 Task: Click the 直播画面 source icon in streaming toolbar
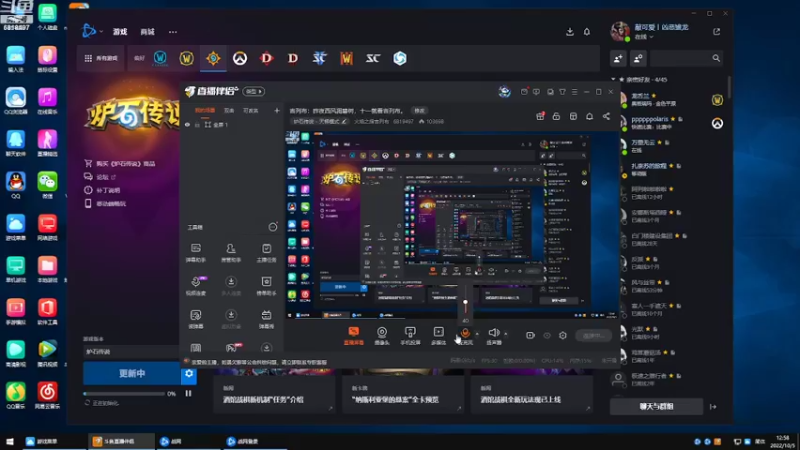pos(354,335)
